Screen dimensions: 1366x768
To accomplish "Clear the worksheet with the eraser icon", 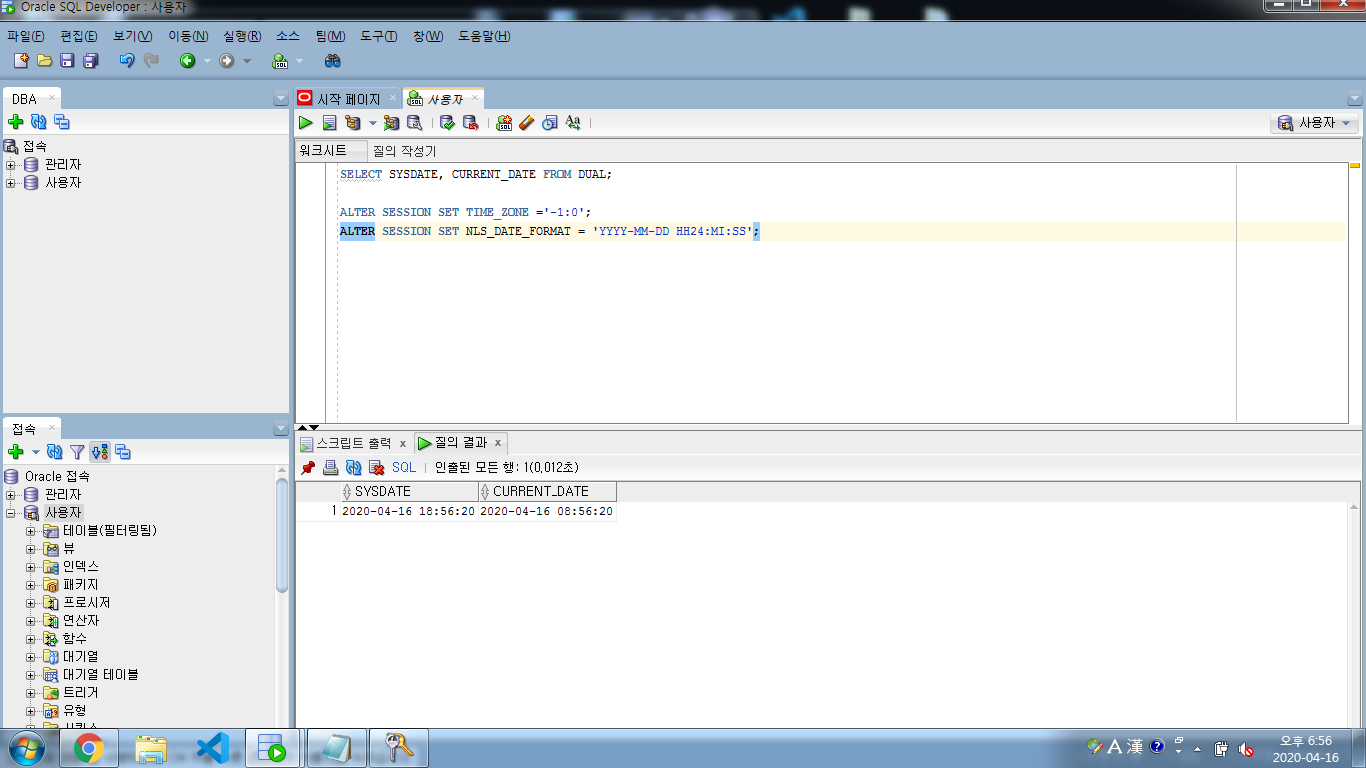I will click(x=527, y=123).
